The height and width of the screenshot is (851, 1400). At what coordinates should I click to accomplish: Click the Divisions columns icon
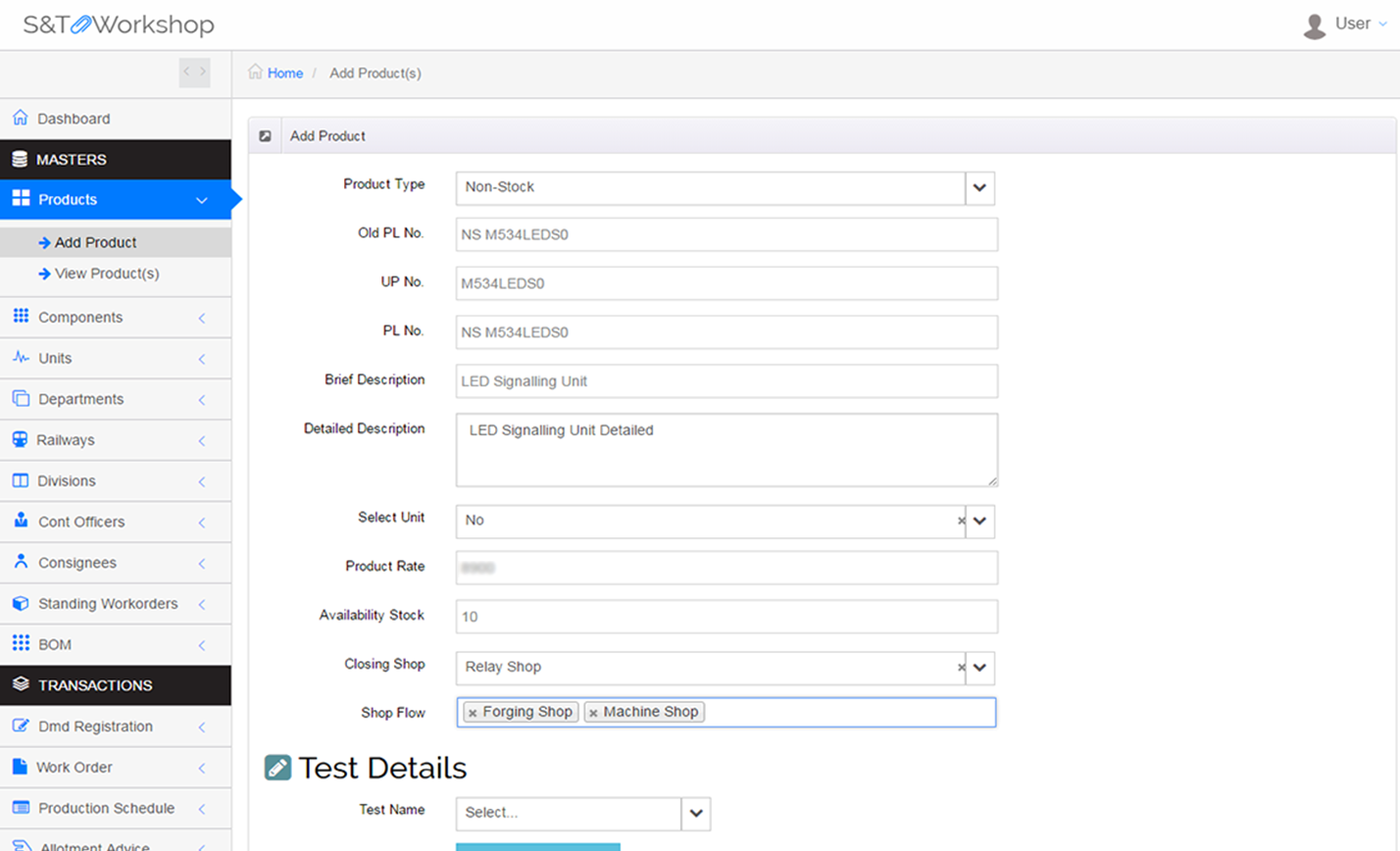coord(20,480)
